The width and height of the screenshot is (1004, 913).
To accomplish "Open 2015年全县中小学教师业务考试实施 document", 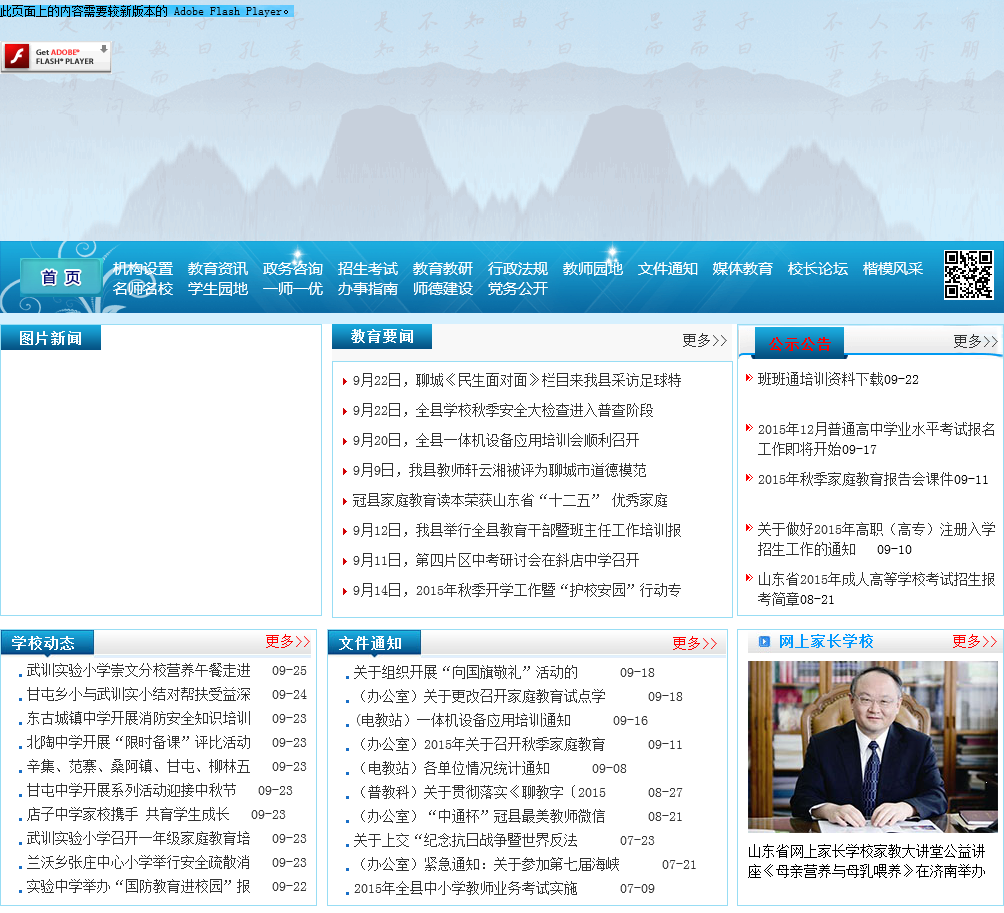I will (x=466, y=889).
